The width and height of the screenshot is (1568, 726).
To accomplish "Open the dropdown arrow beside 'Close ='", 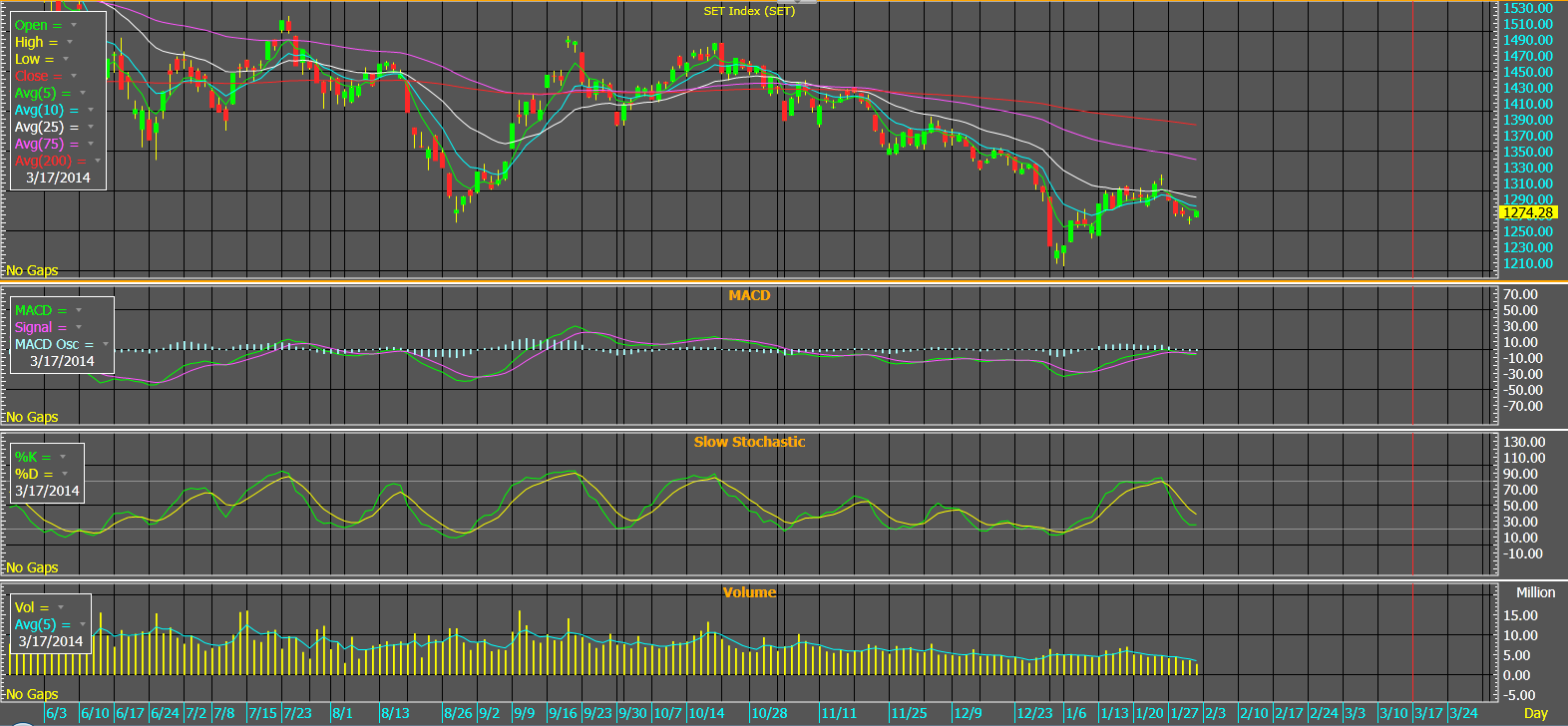I will coord(73,76).
